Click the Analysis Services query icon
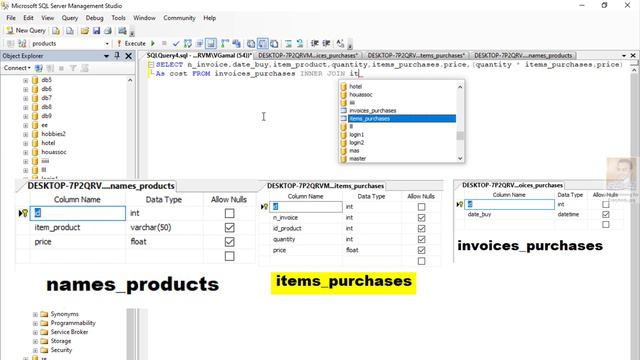640x360 pixels. pos(70,31)
